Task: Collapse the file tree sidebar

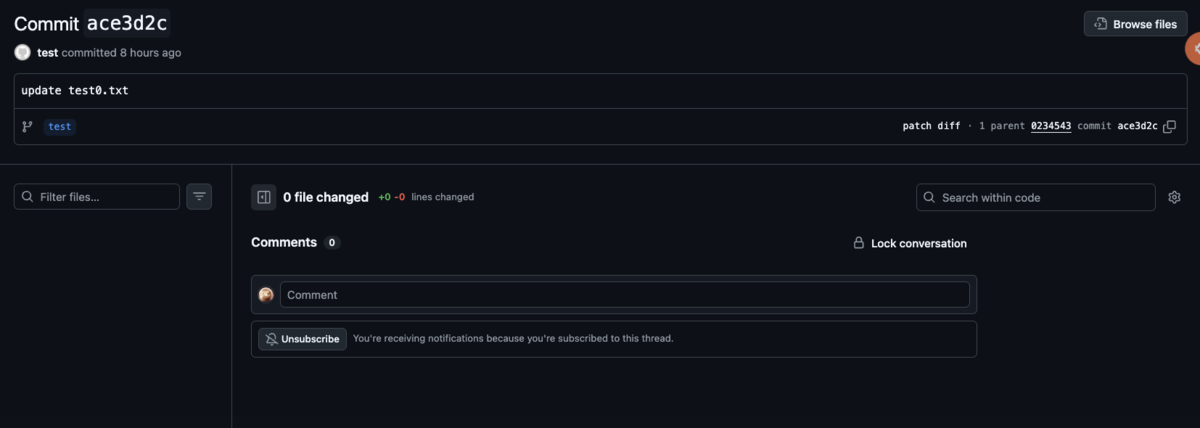Action: (x=264, y=198)
